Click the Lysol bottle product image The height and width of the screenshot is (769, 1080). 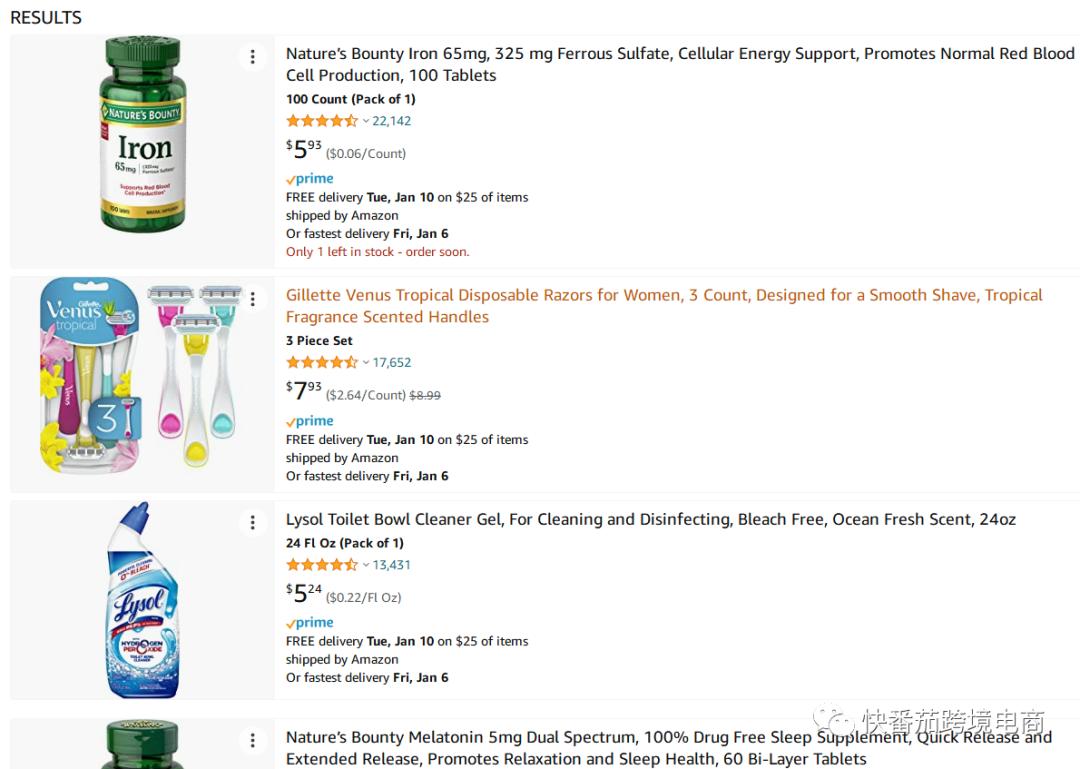click(x=142, y=600)
